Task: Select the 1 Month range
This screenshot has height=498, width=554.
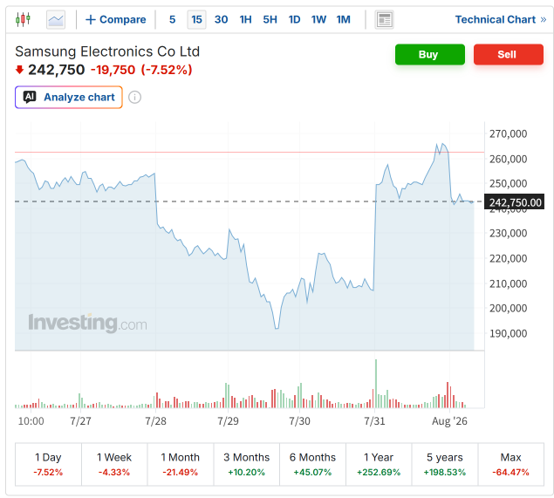Action: [x=180, y=464]
